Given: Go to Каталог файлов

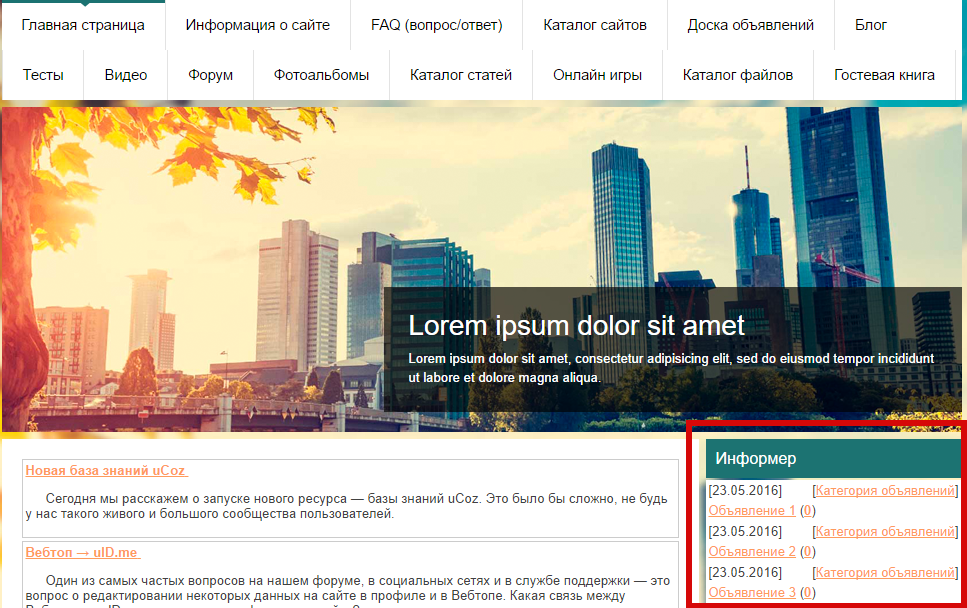Looking at the screenshot, I should [738, 75].
